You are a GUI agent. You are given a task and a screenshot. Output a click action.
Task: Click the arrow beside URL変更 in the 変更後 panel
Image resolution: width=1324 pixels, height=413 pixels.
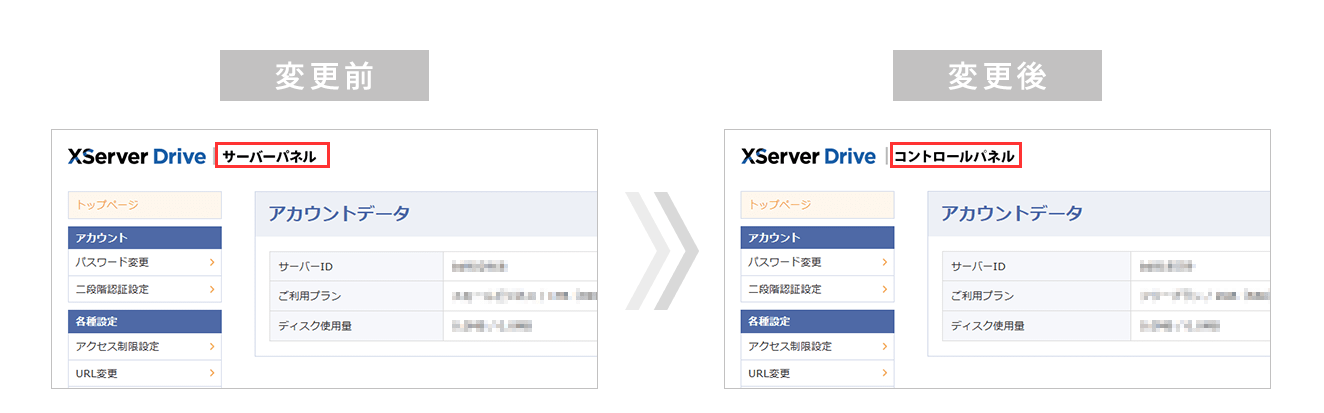click(x=885, y=374)
